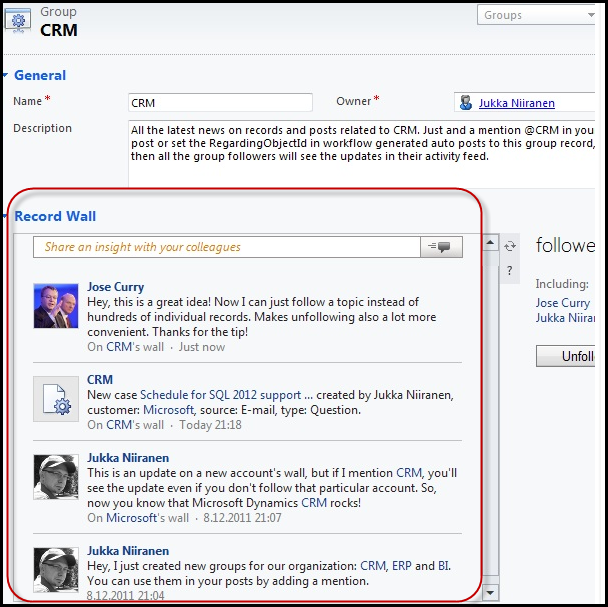Click the owner user icon
Screen dimensions: 608x607
[x=465, y=103]
